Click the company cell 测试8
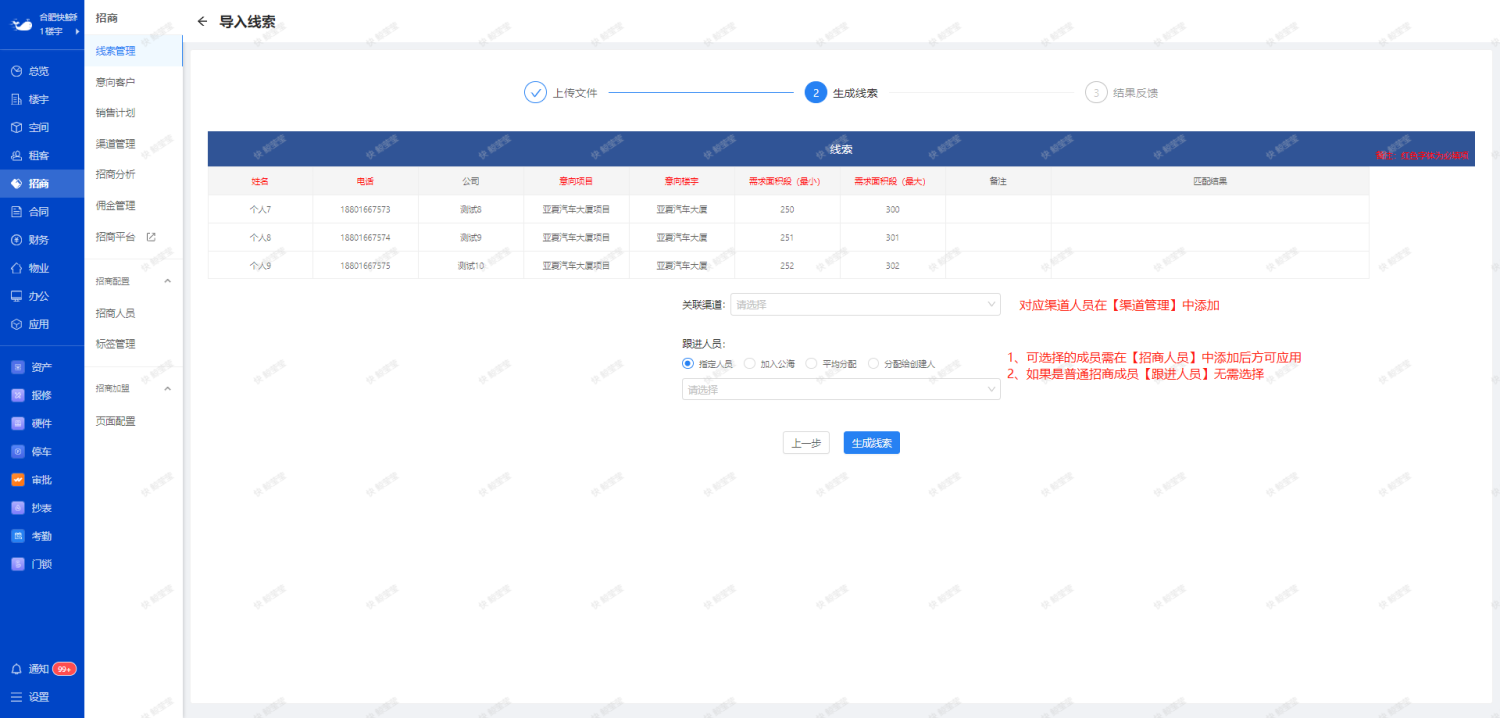The image size is (1500, 718). [471, 209]
